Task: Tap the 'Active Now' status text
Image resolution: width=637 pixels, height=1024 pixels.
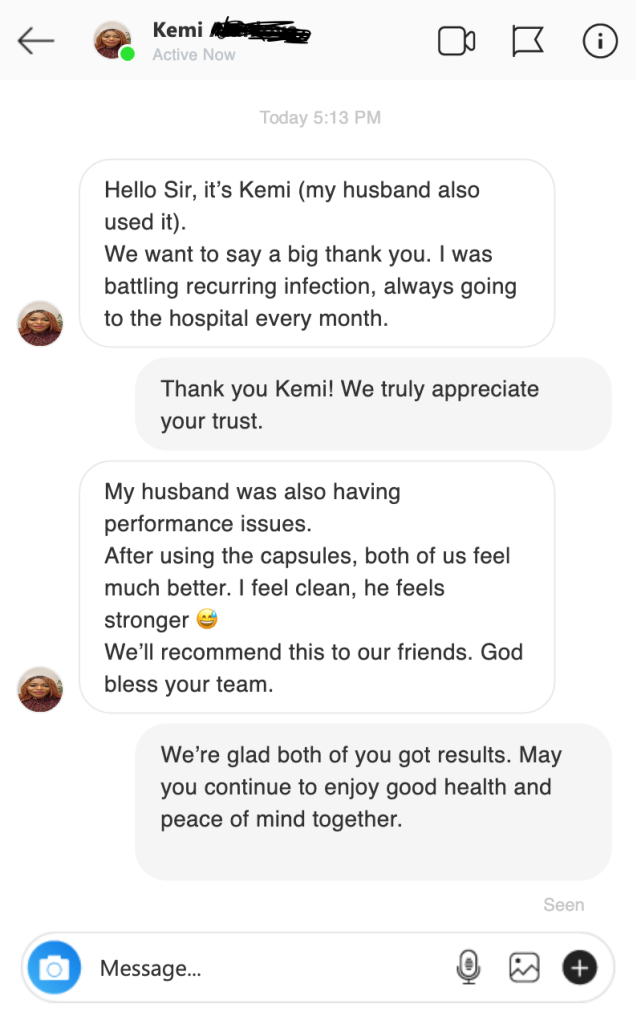Action: pyautogui.click(x=194, y=55)
